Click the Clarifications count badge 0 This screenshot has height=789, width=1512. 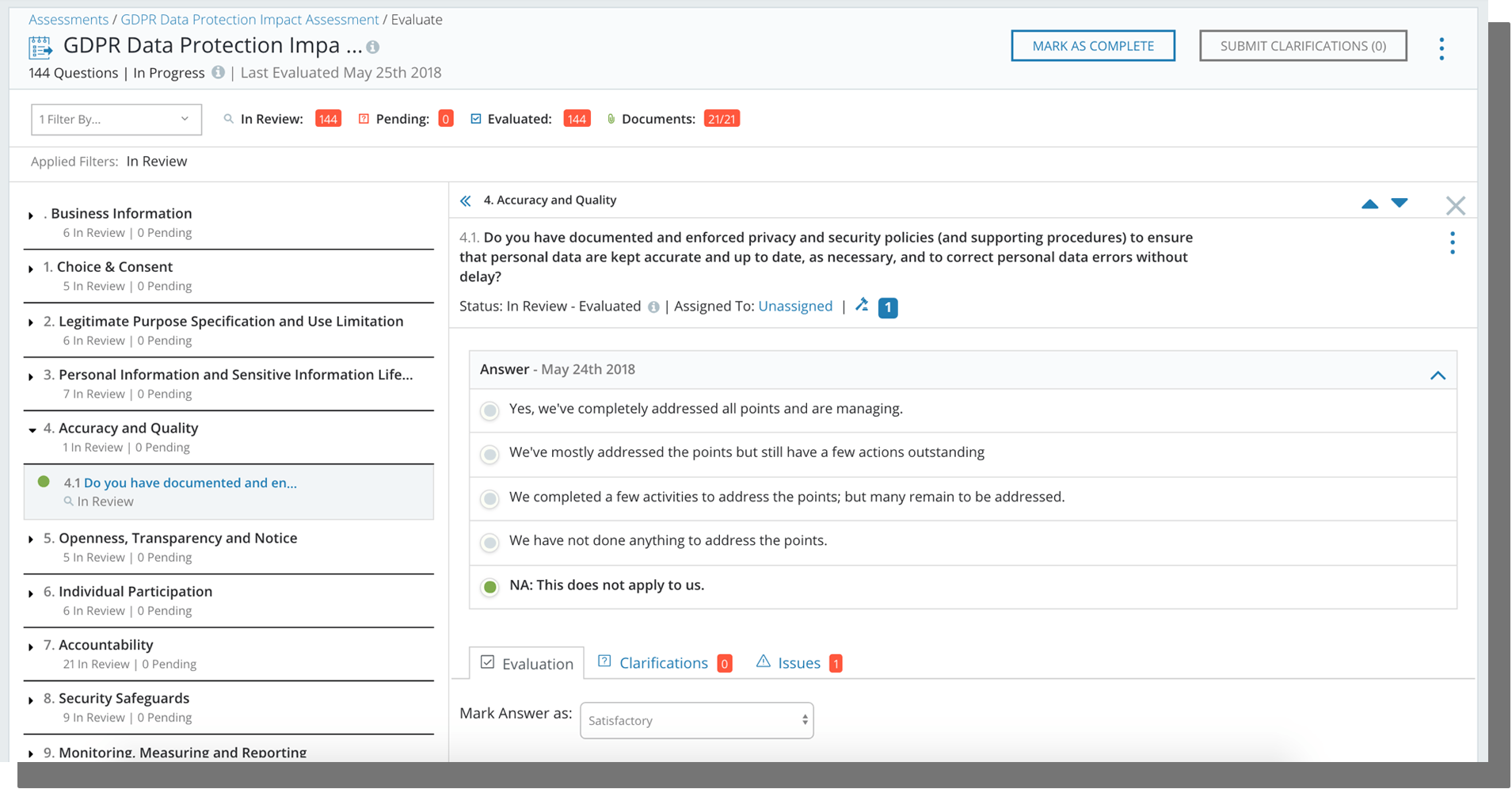[x=725, y=663]
